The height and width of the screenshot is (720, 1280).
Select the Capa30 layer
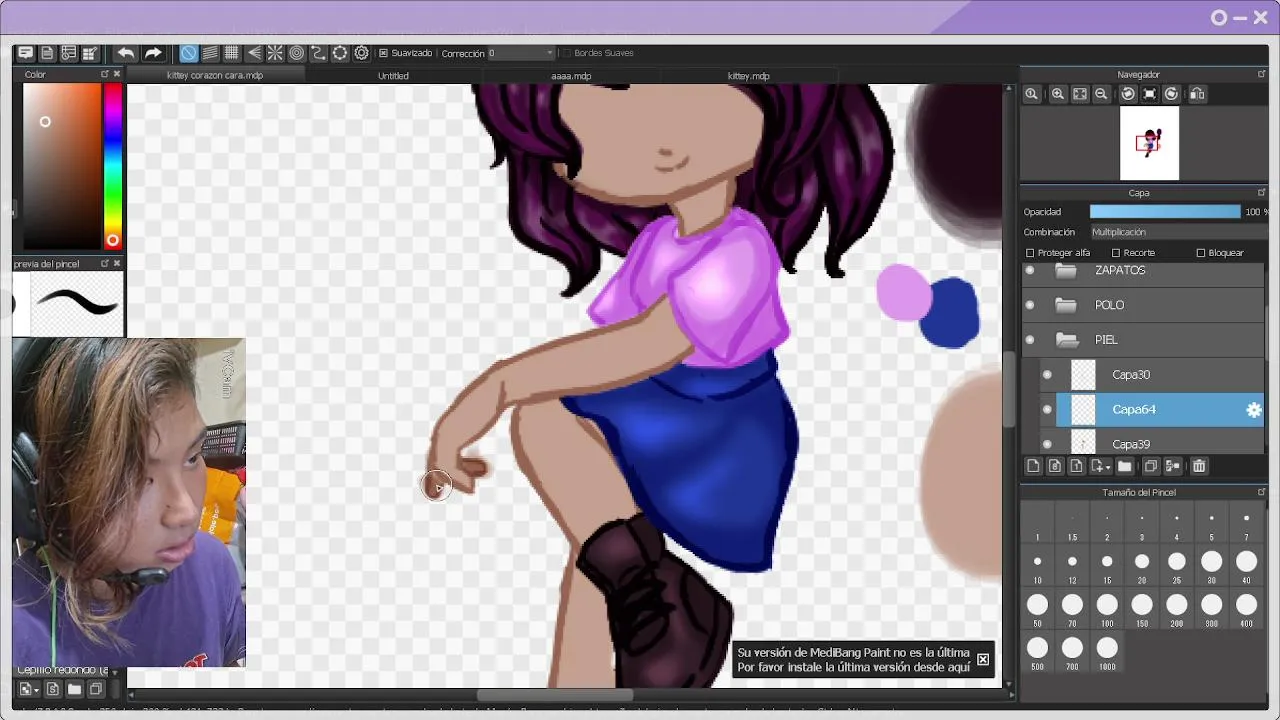coord(1150,375)
